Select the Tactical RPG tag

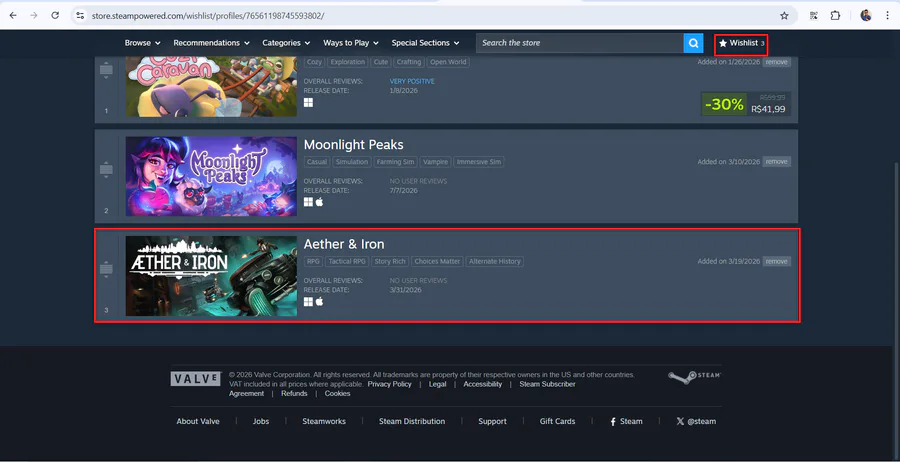point(347,261)
